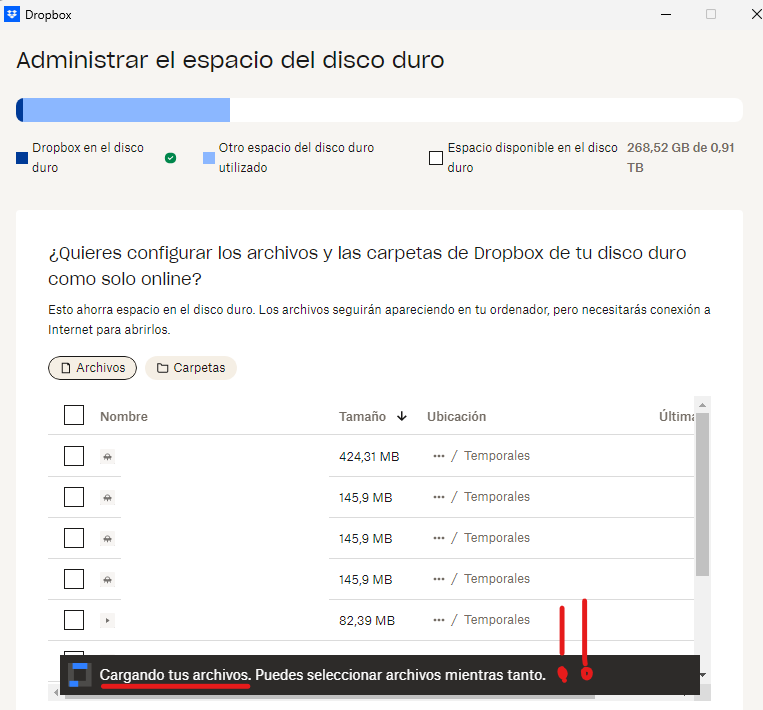Click the white available-space legend square
Screen dimensions: 763x710
[436, 158]
